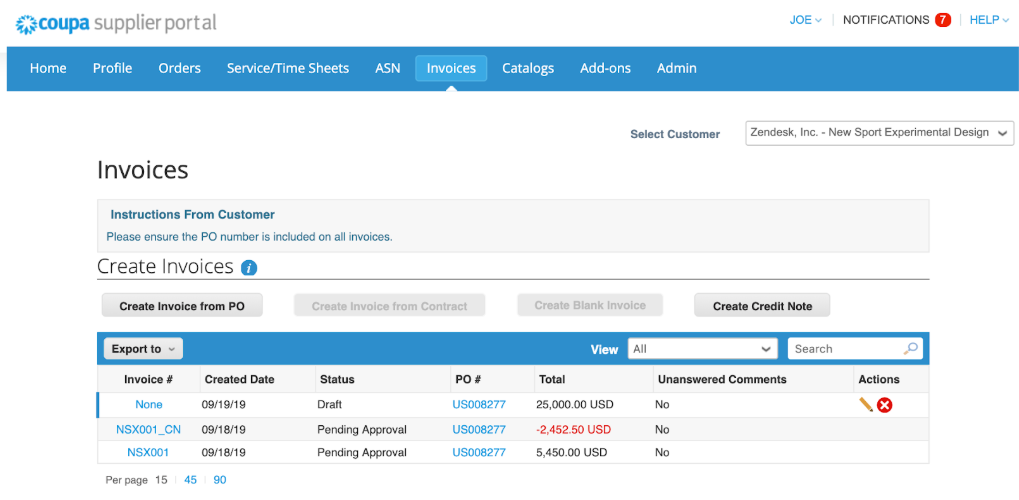Click the pencil edit icon for draft invoice

[x=865, y=405]
